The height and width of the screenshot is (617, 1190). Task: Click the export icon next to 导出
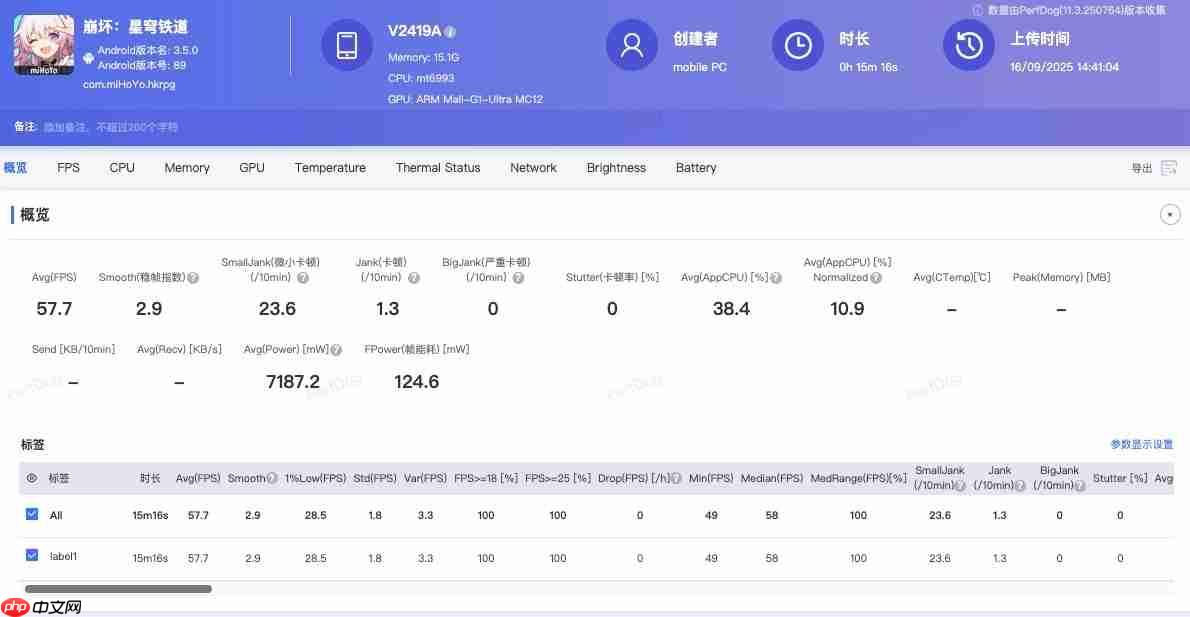[x=1168, y=167]
